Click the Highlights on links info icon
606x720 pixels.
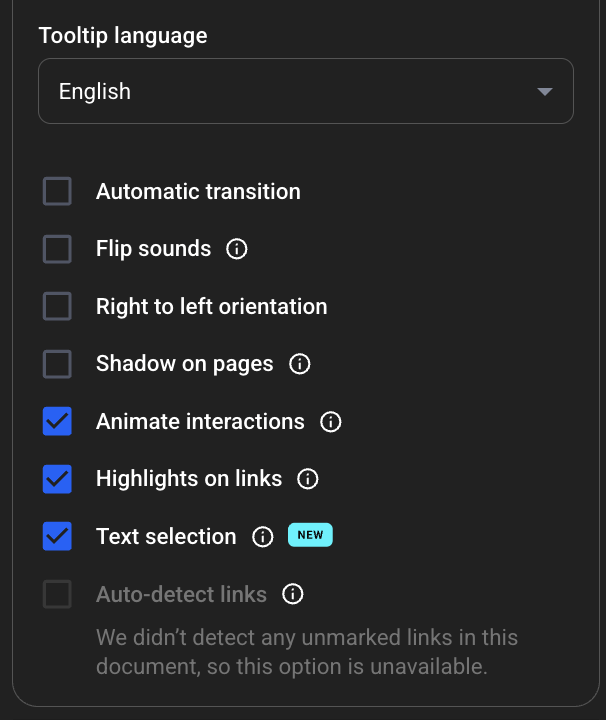tap(308, 479)
